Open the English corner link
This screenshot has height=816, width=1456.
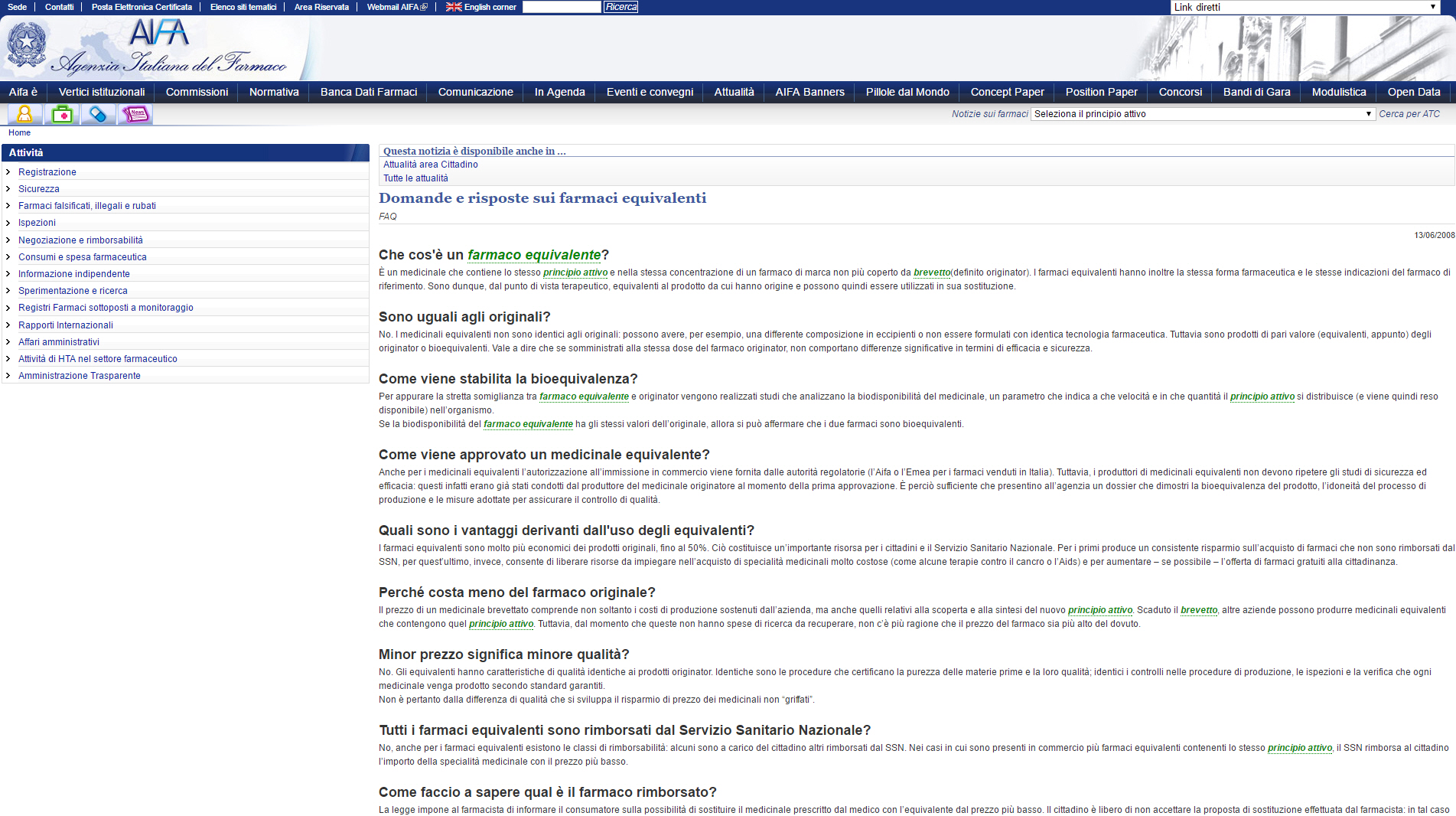[x=490, y=7]
